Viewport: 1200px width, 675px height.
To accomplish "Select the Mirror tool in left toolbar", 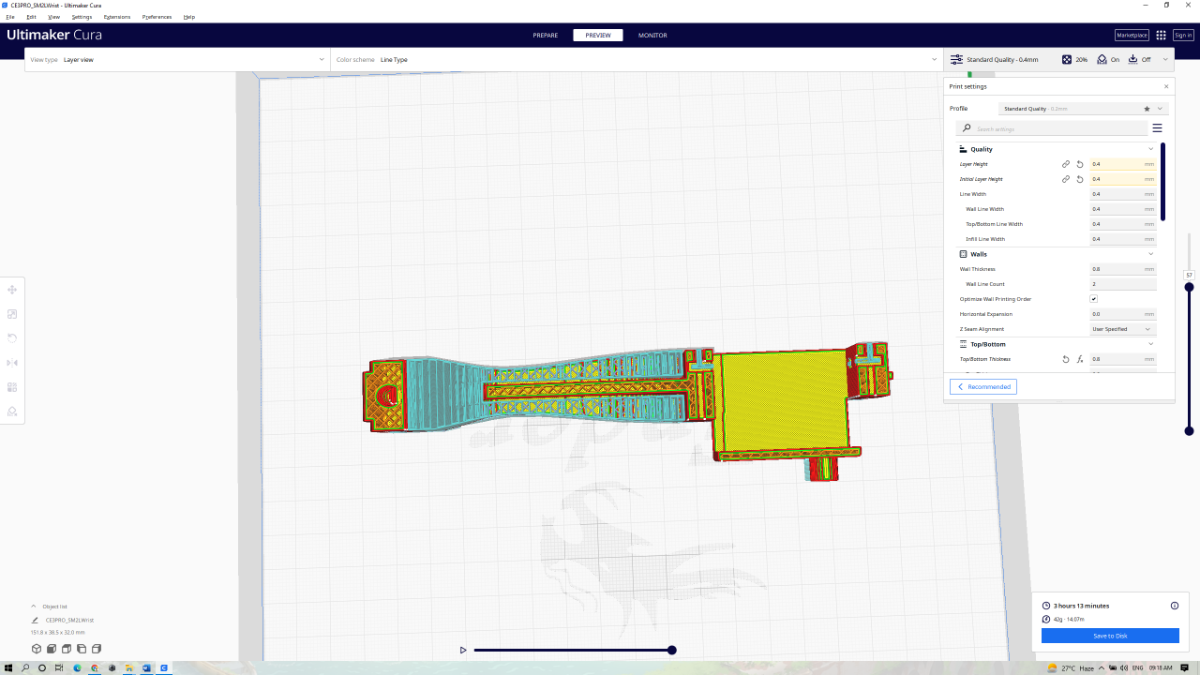I will [12, 362].
